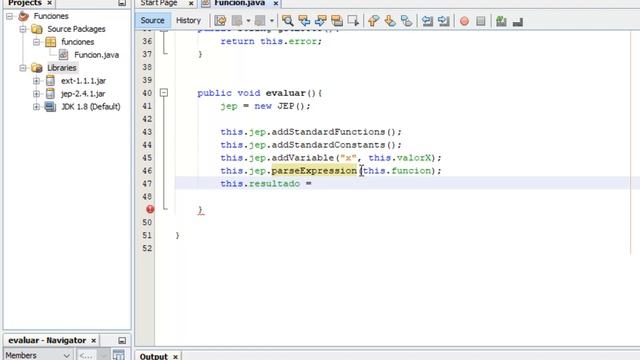The height and width of the screenshot is (360, 640).
Task: Expand the ext-1.1.1.jar library node
Action: tap(36, 81)
